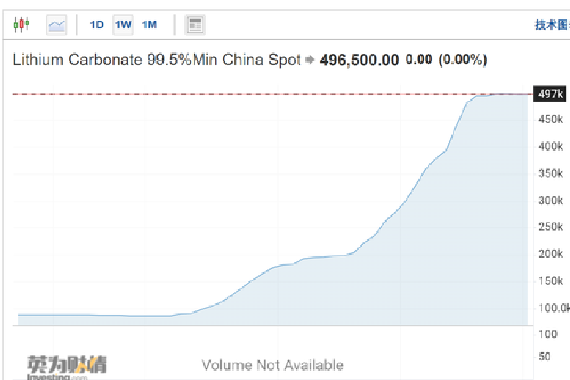This screenshot has width=570, height=380.
Task: Select the area line chart icon
Action: point(56,25)
